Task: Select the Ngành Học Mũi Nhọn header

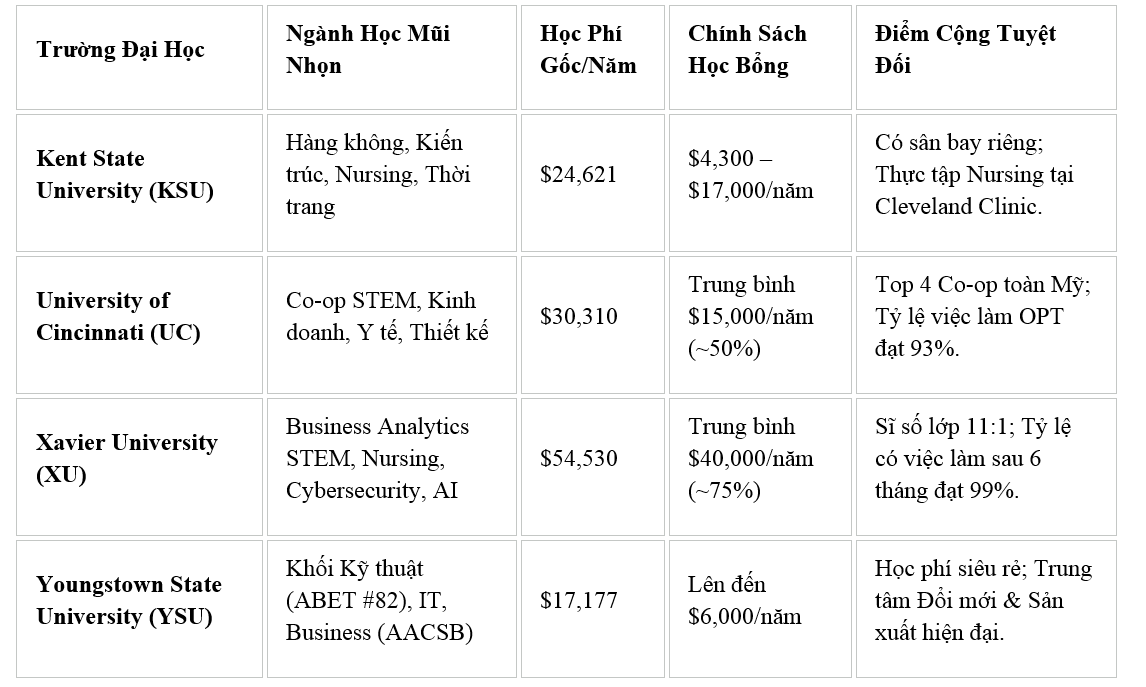Action: tap(392, 58)
